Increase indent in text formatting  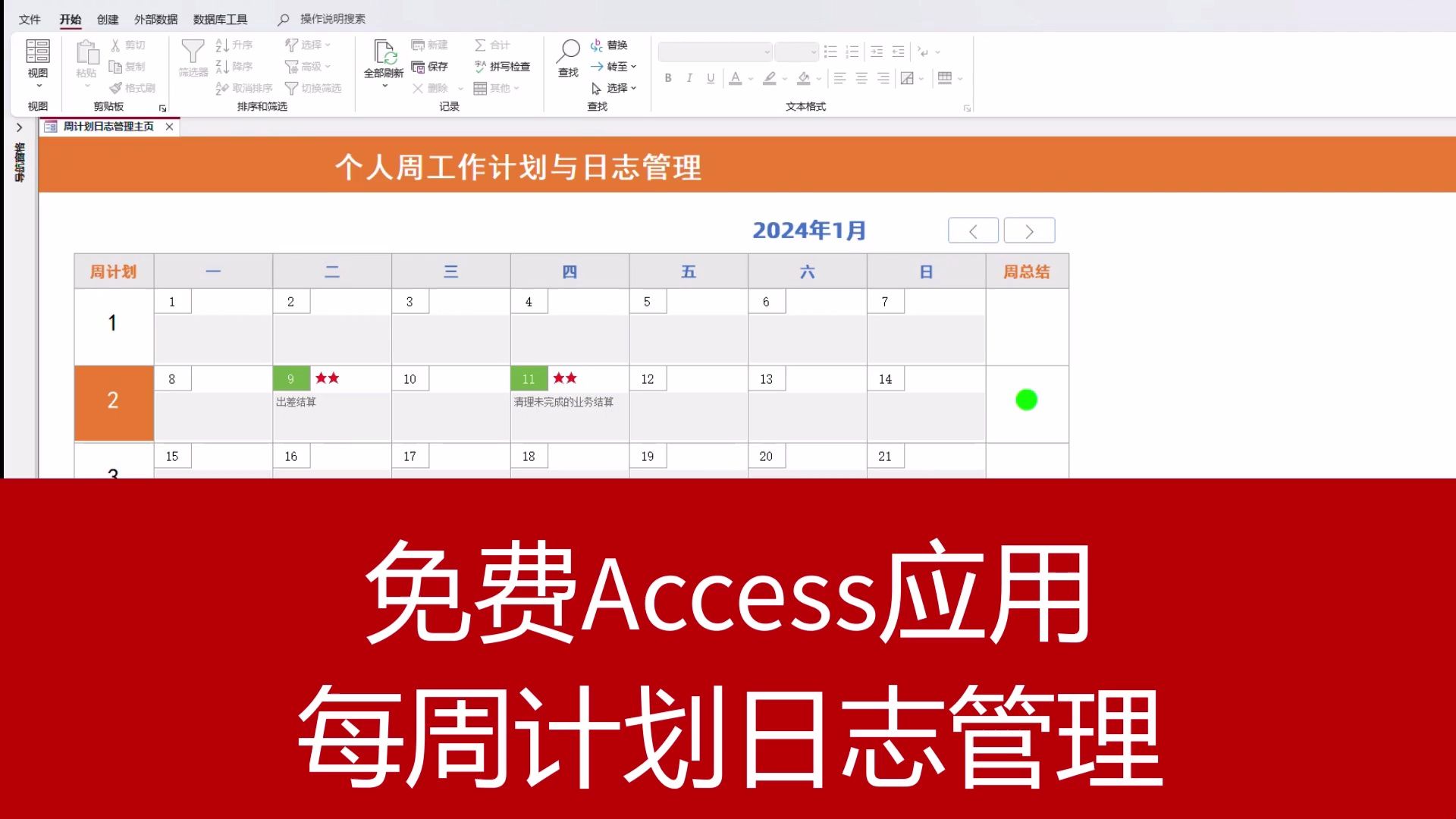pos(877,52)
